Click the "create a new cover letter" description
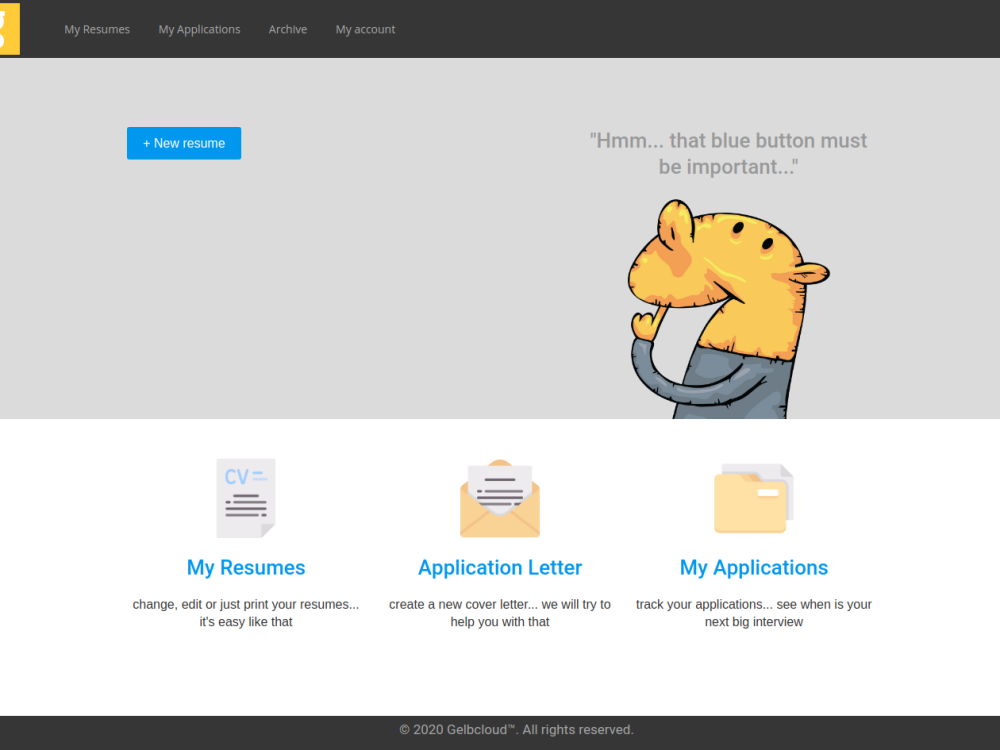The width and height of the screenshot is (1000, 750). click(500, 613)
